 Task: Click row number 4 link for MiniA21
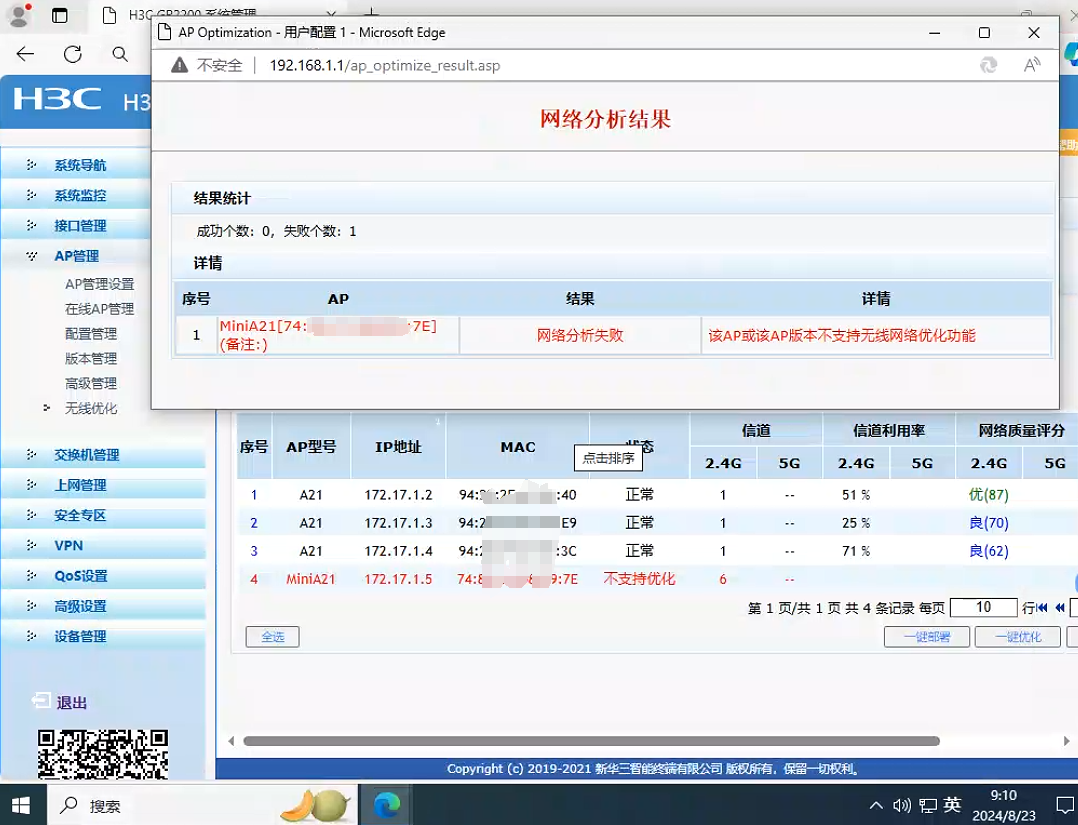click(254, 579)
